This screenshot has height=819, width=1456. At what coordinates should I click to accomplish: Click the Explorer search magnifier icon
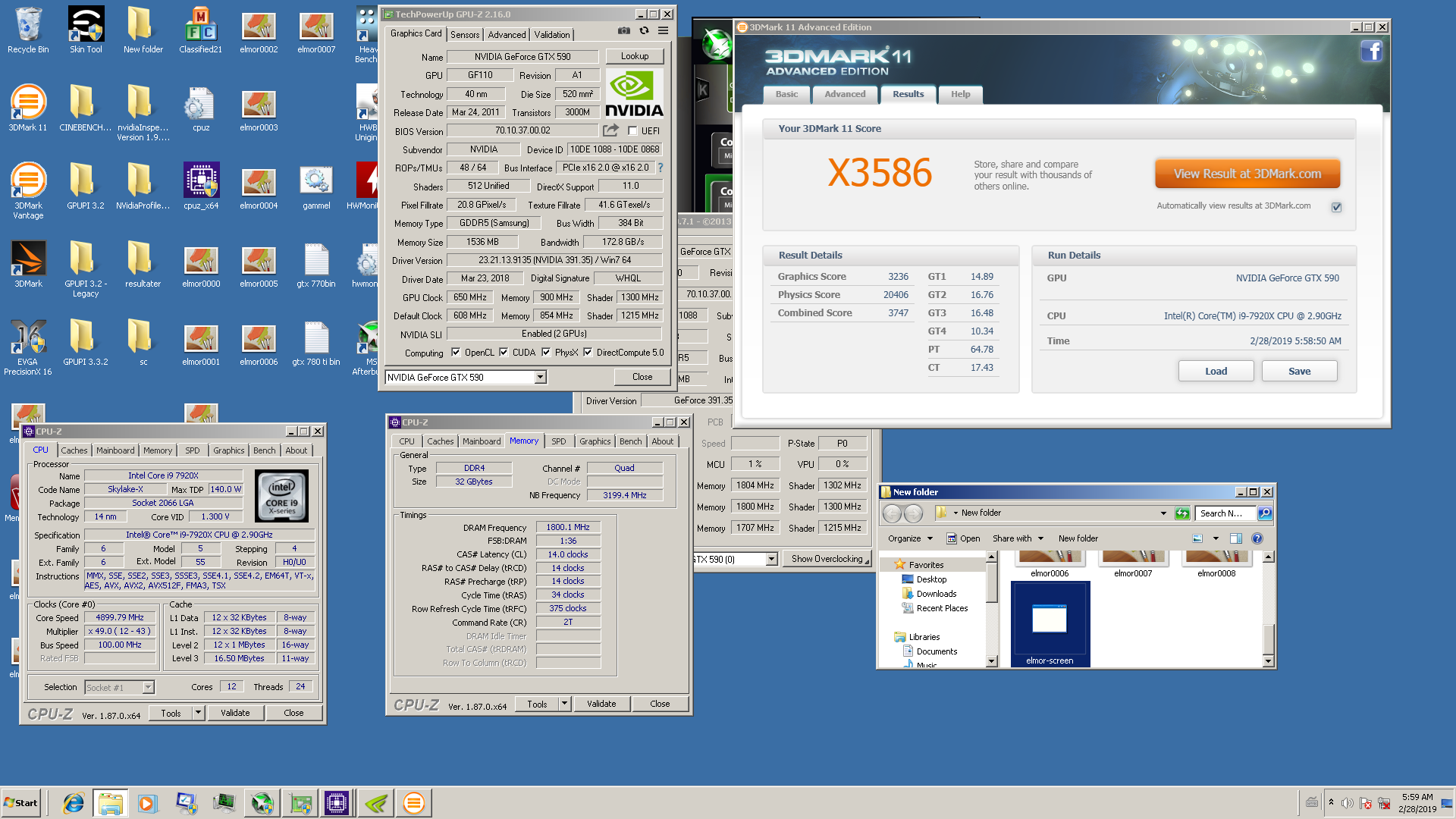[x=1264, y=513]
